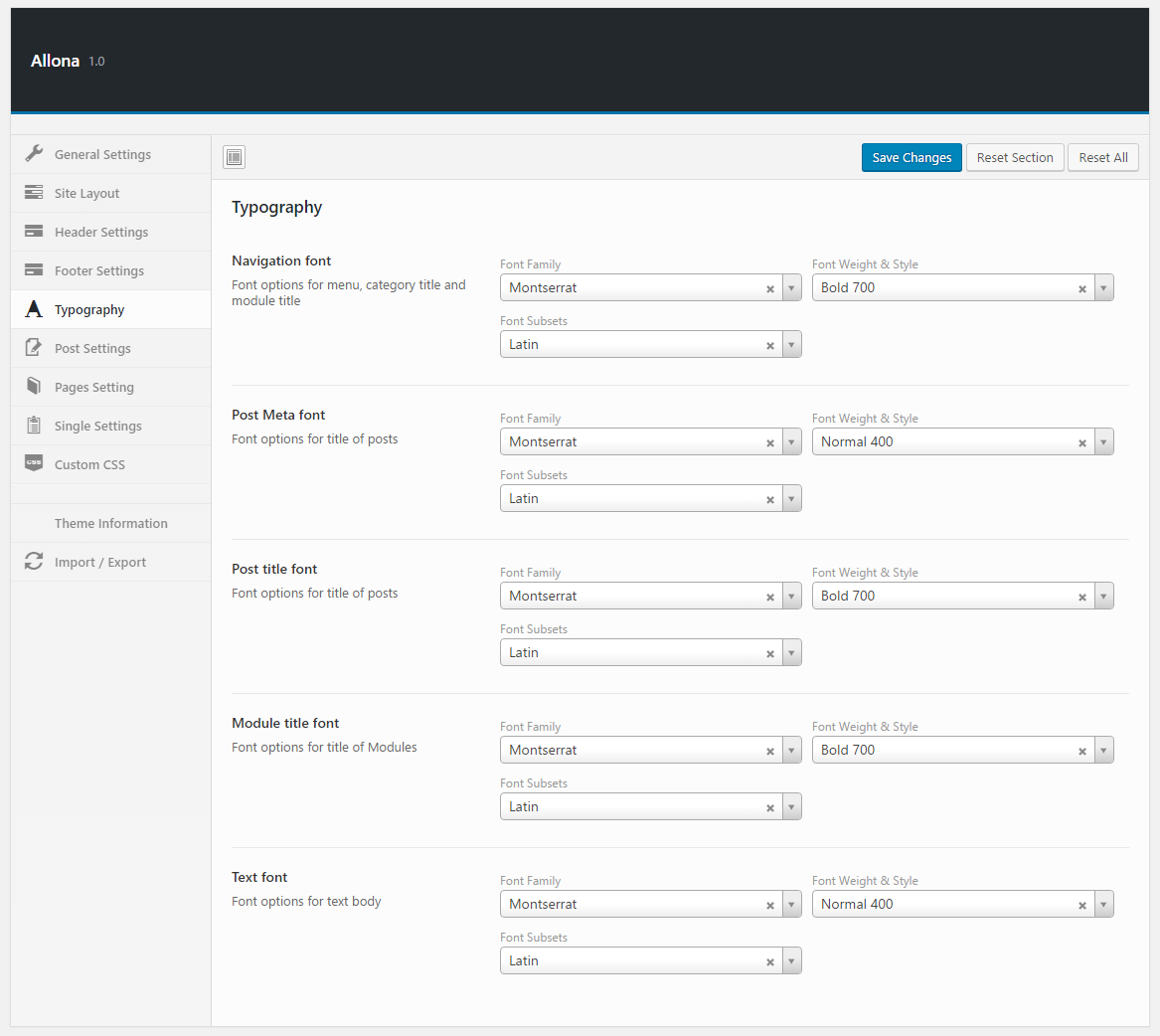The height and width of the screenshot is (1036, 1160).
Task: Click the Footer Settings icon
Action: [x=34, y=270]
